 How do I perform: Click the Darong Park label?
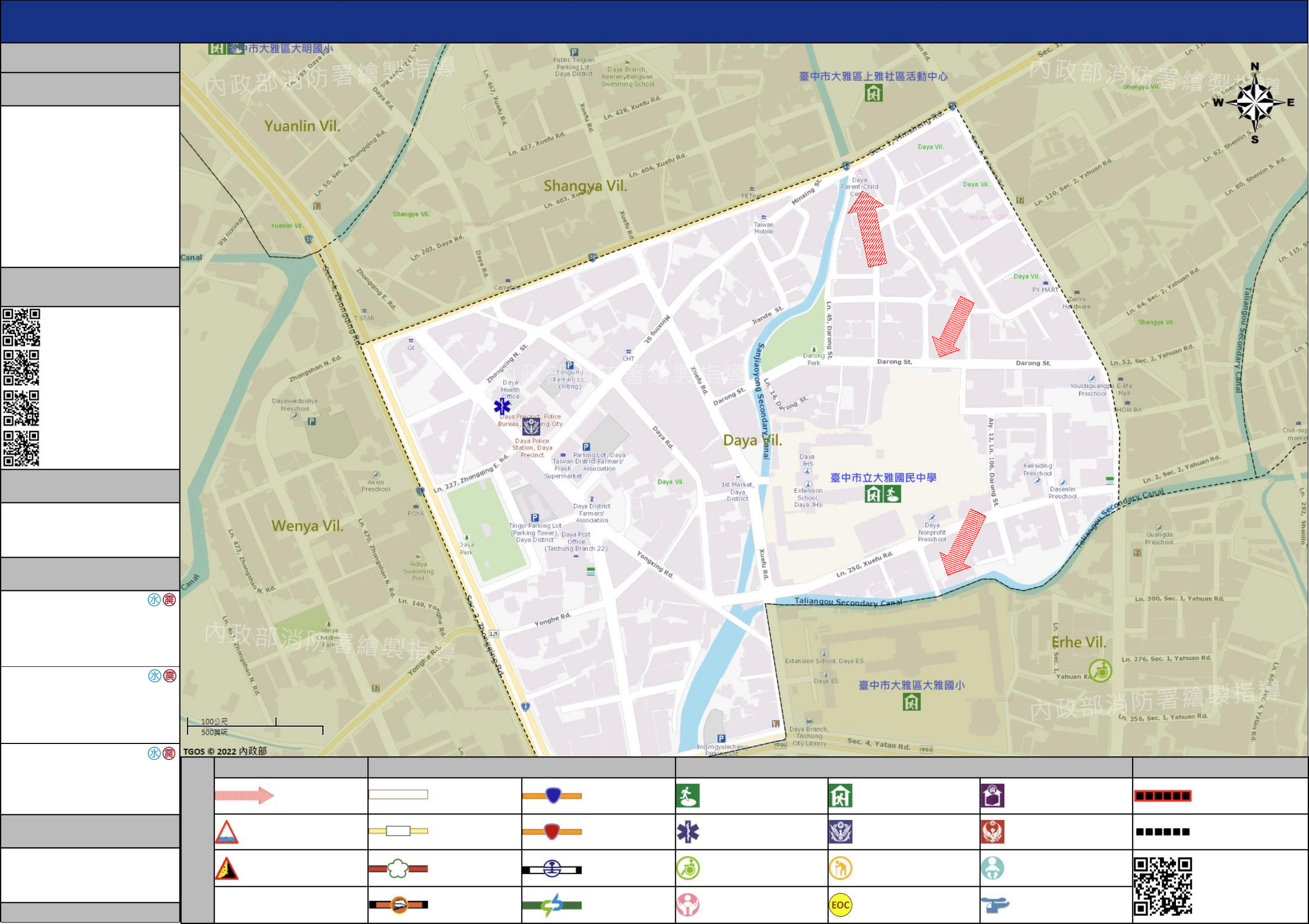pyautogui.click(x=813, y=359)
